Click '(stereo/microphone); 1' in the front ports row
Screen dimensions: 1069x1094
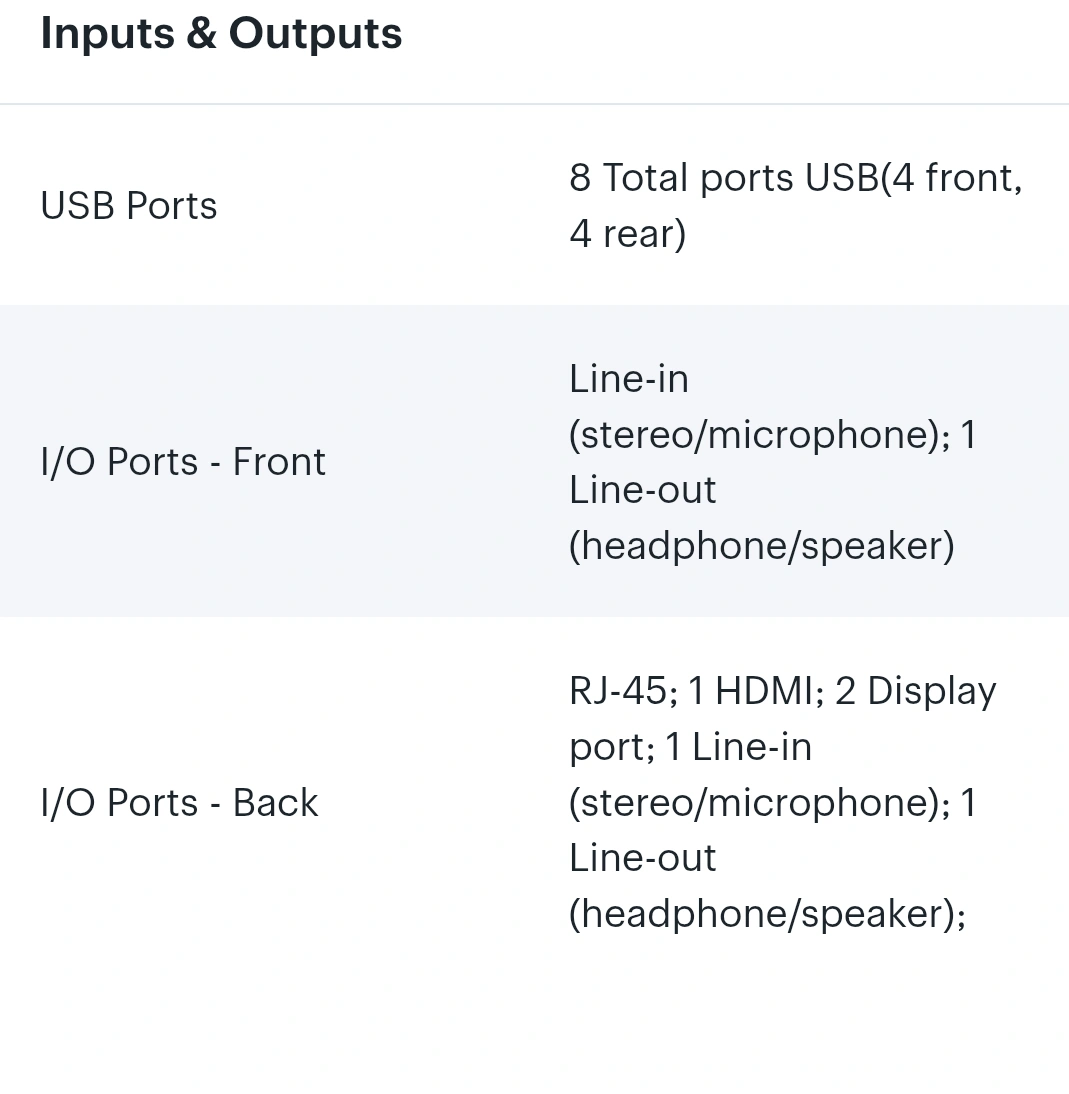[x=772, y=435]
